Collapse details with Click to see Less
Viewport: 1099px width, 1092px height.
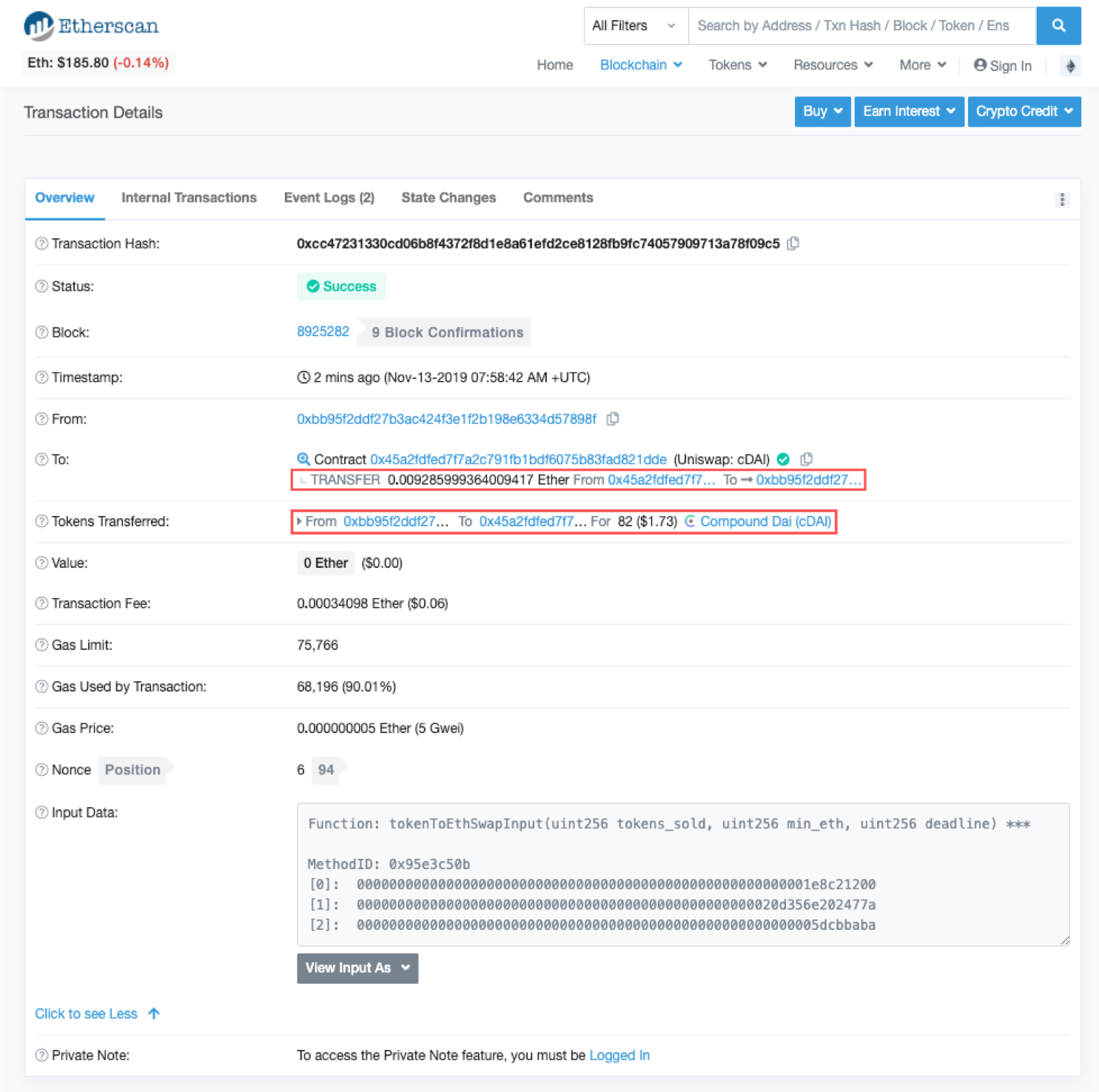(x=97, y=1014)
